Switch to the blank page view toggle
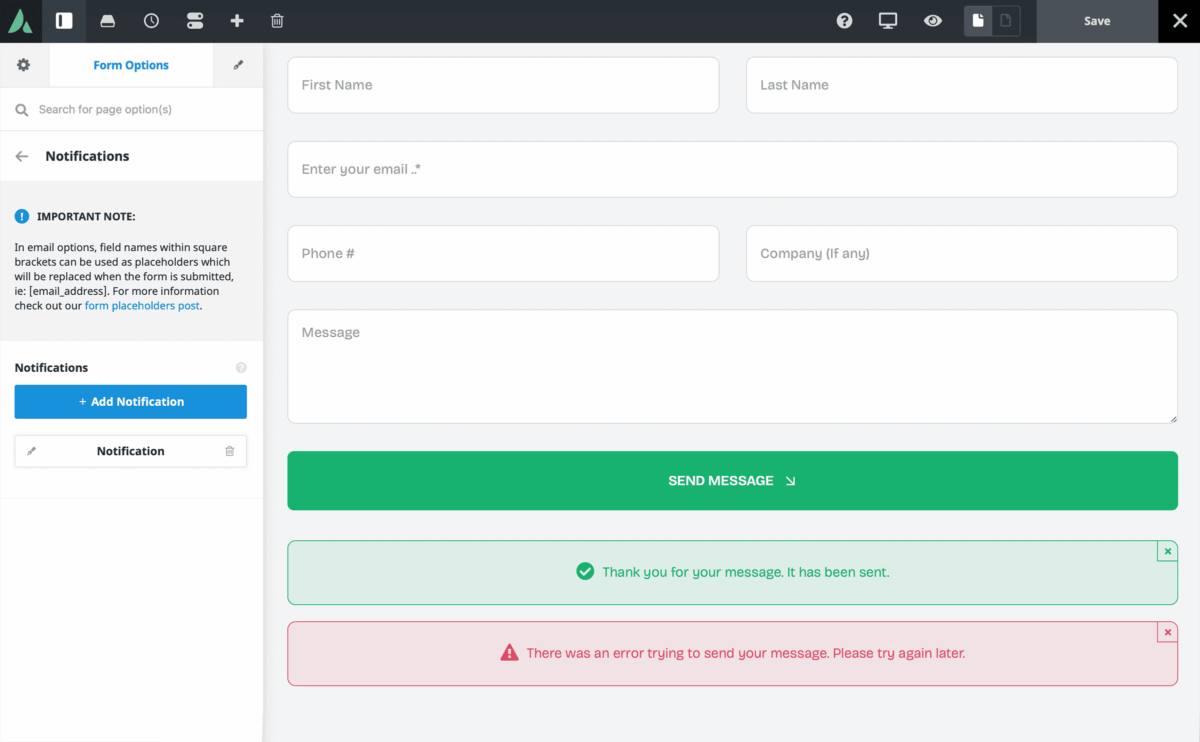This screenshot has width=1200, height=742. (1005, 21)
